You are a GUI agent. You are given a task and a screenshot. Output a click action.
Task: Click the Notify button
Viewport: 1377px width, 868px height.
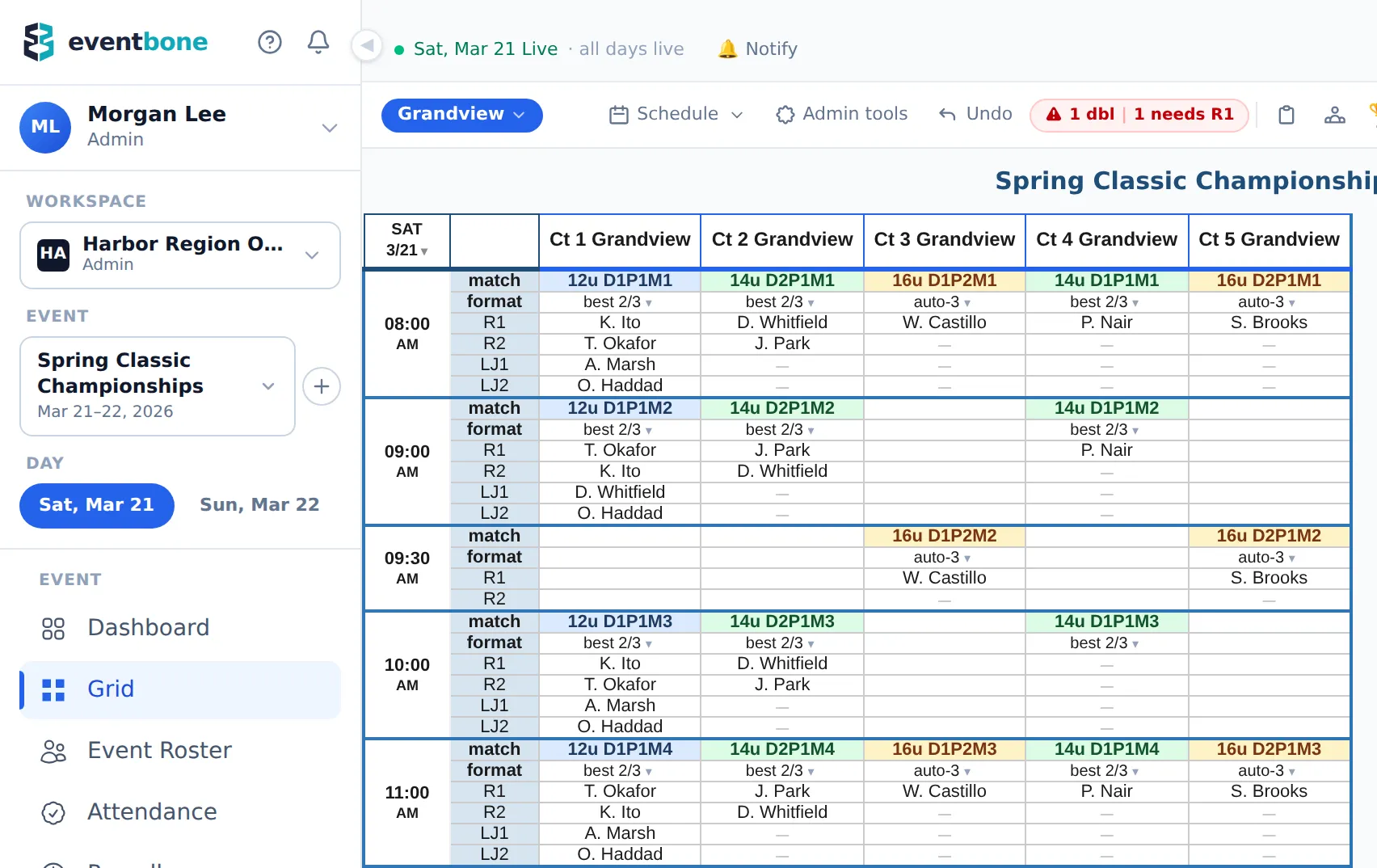[758, 49]
